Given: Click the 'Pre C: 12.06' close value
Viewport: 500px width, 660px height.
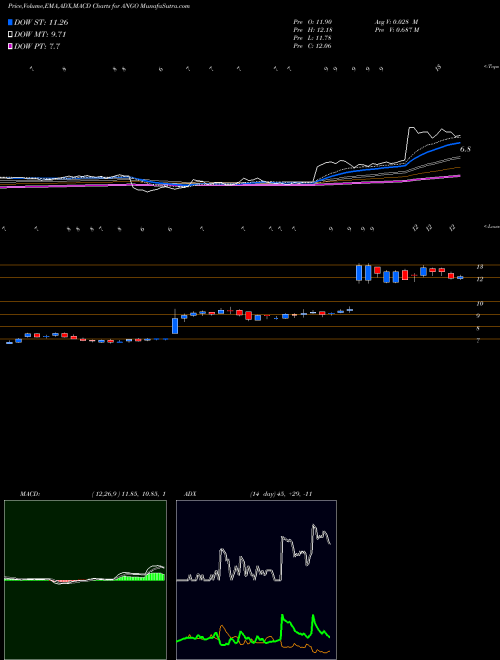Looking at the screenshot, I should [x=313, y=46].
